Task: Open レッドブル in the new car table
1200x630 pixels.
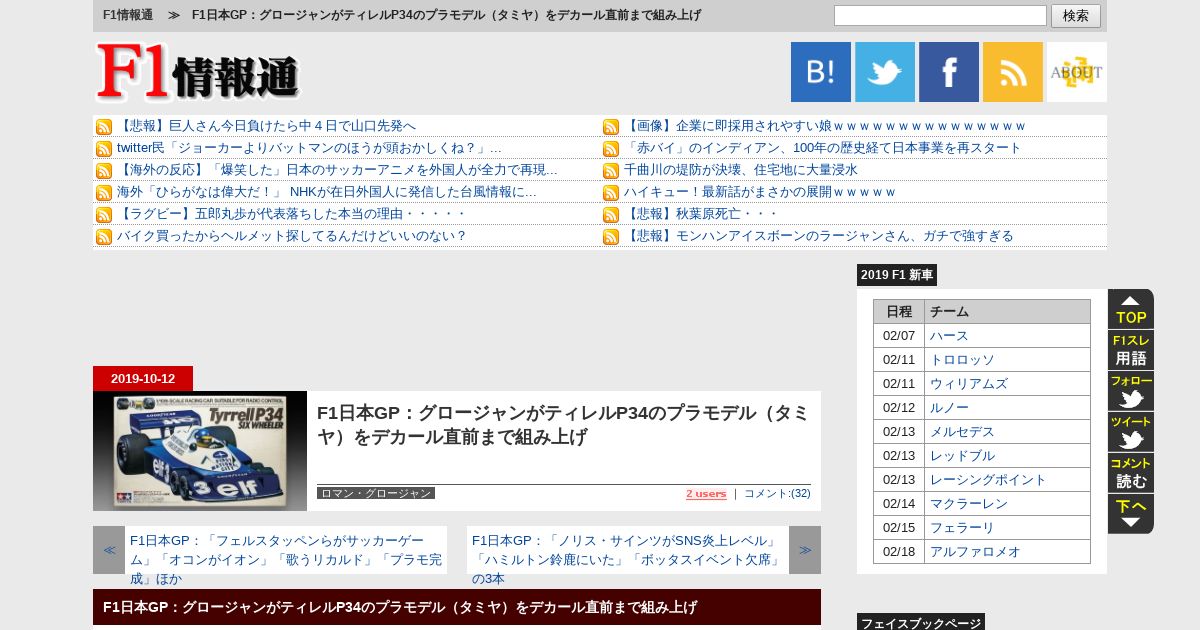Action: (962, 456)
